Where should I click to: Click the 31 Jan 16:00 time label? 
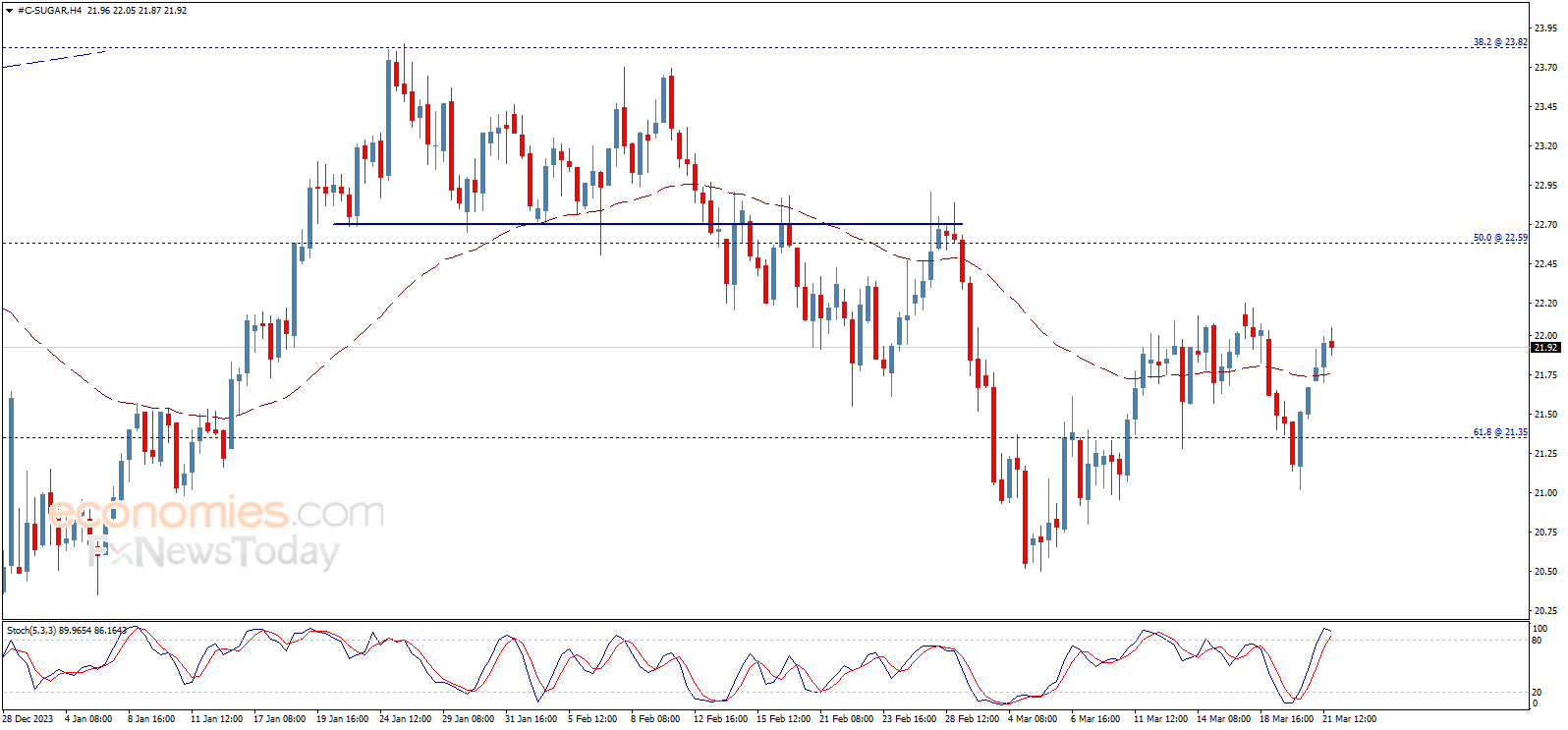click(x=531, y=719)
